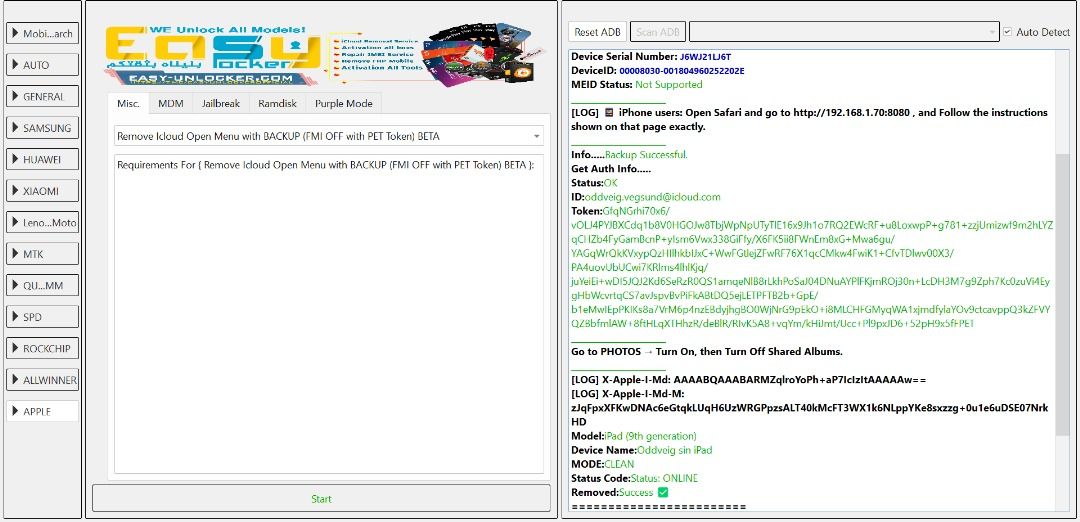Image resolution: width=1080 pixels, height=522 pixels.
Task: Expand the Leno...Moto sidebar section
Action: [42, 222]
